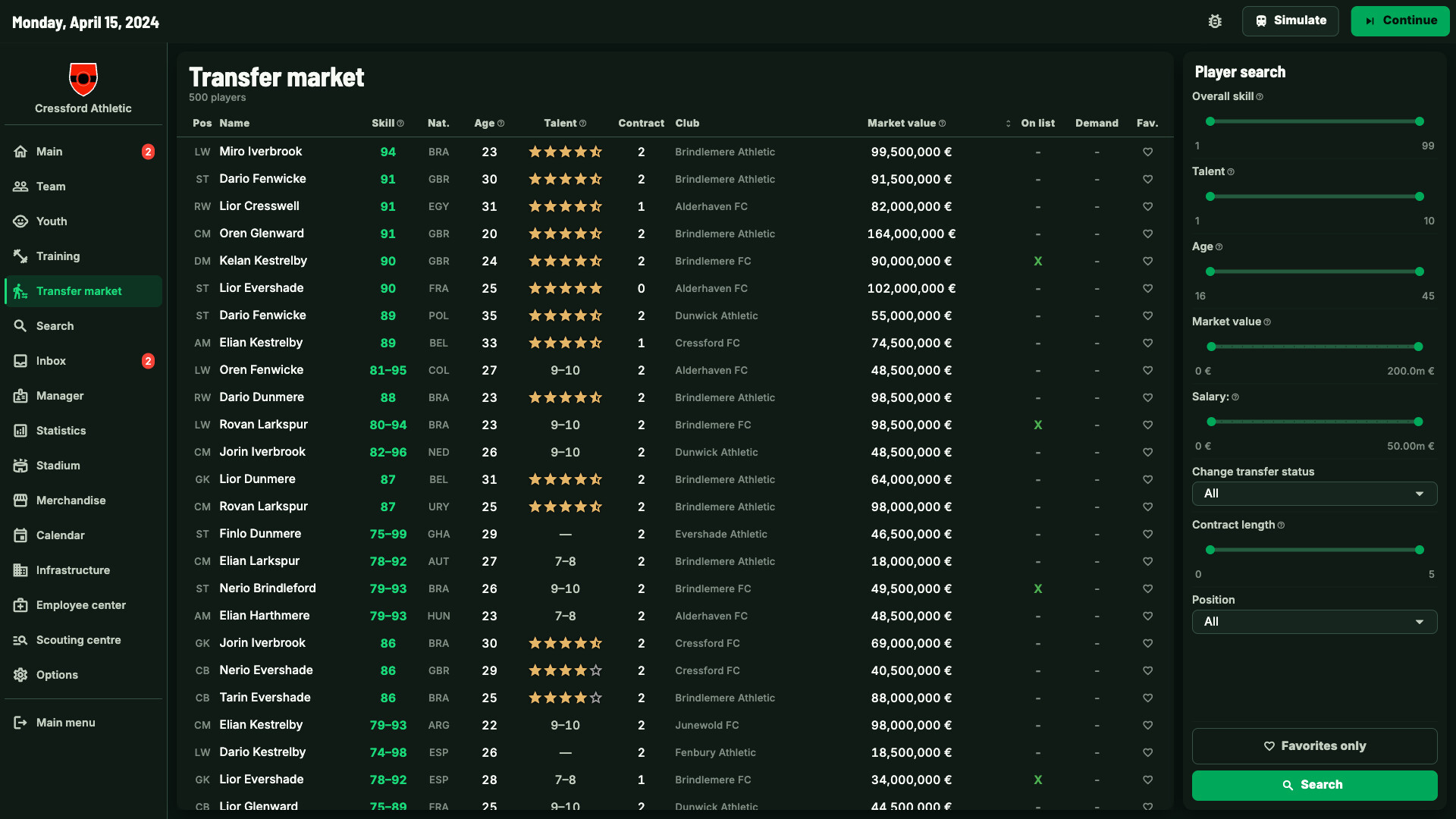
Task: Click the Name column header
Action: click(234, 124)
